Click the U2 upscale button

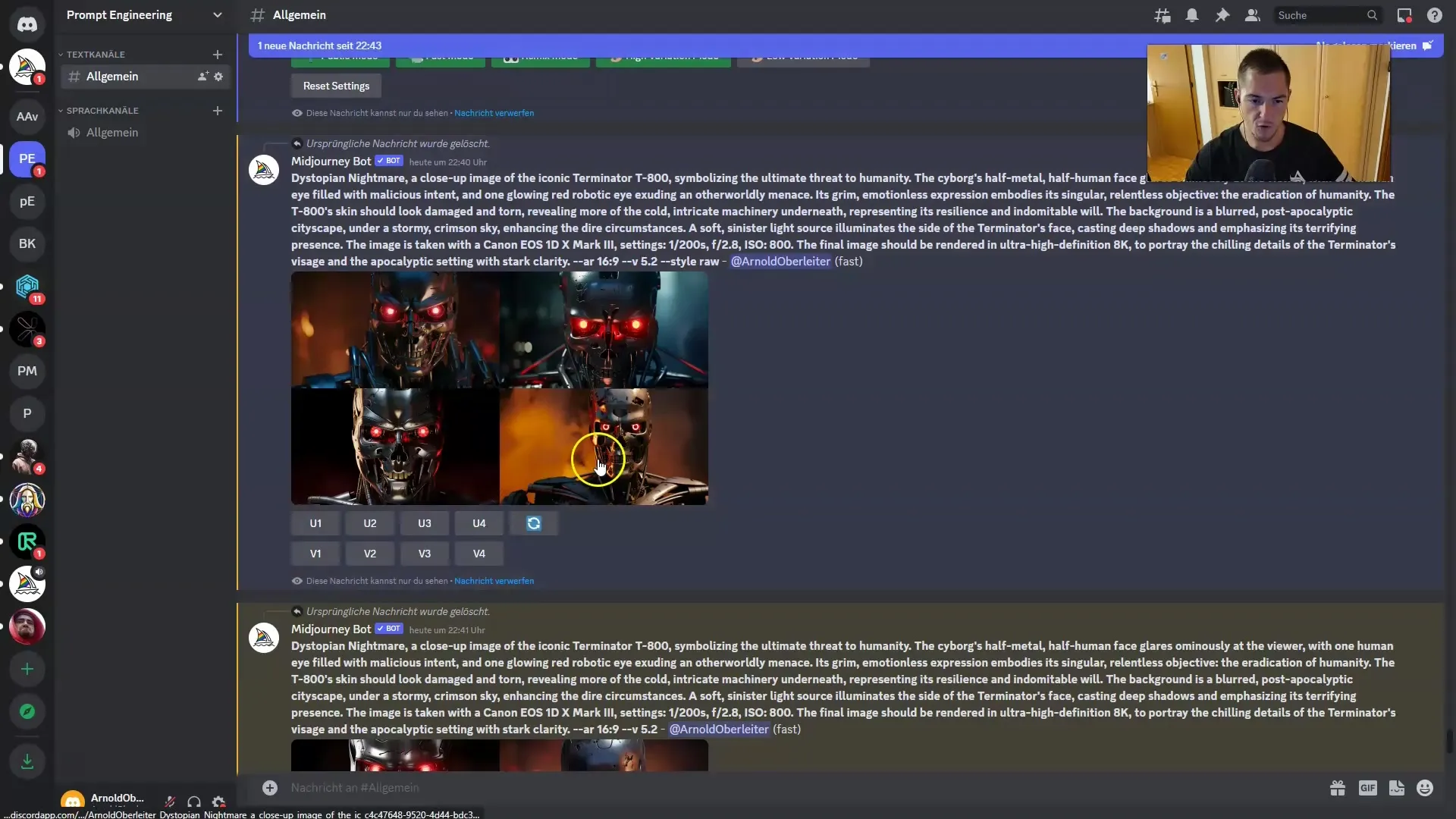click(x=370, y=522)
